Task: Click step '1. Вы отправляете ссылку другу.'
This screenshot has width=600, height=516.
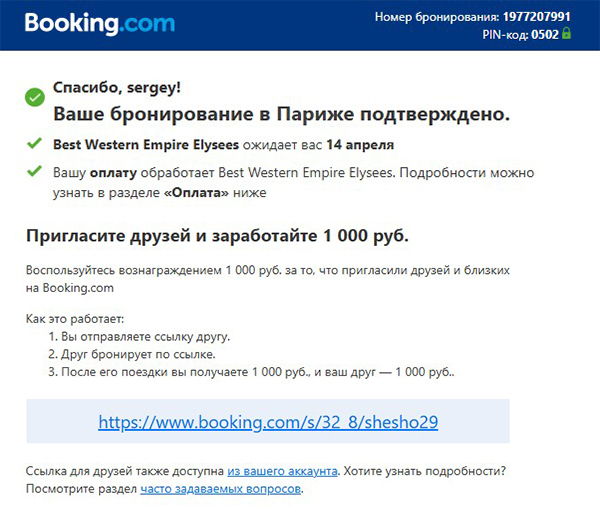Action: tap(139, 337)
